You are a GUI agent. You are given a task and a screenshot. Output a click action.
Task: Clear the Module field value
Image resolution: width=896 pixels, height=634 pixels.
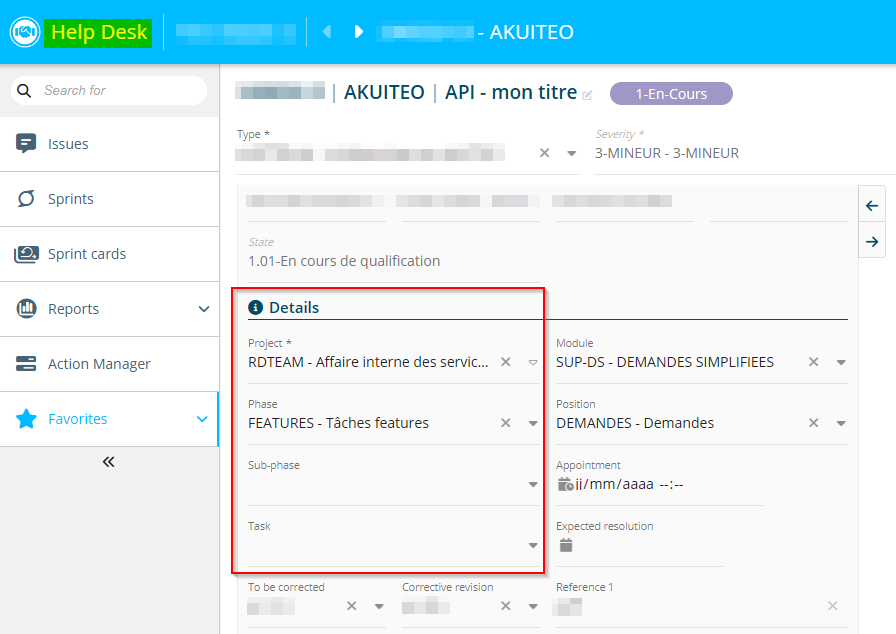point(813,362)
